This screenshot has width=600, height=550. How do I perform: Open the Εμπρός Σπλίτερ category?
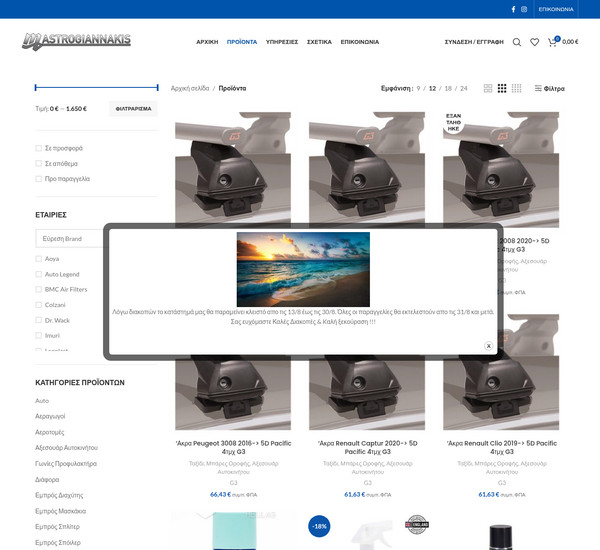click(57, 527)
